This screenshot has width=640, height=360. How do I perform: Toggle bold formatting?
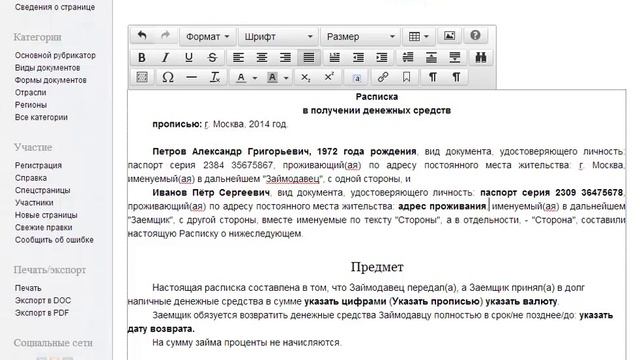point(142,58)
